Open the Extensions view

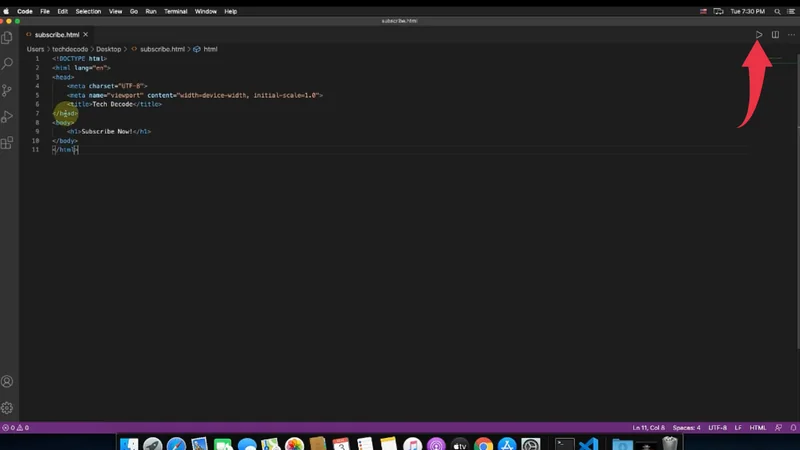click(x=7, y=143)
